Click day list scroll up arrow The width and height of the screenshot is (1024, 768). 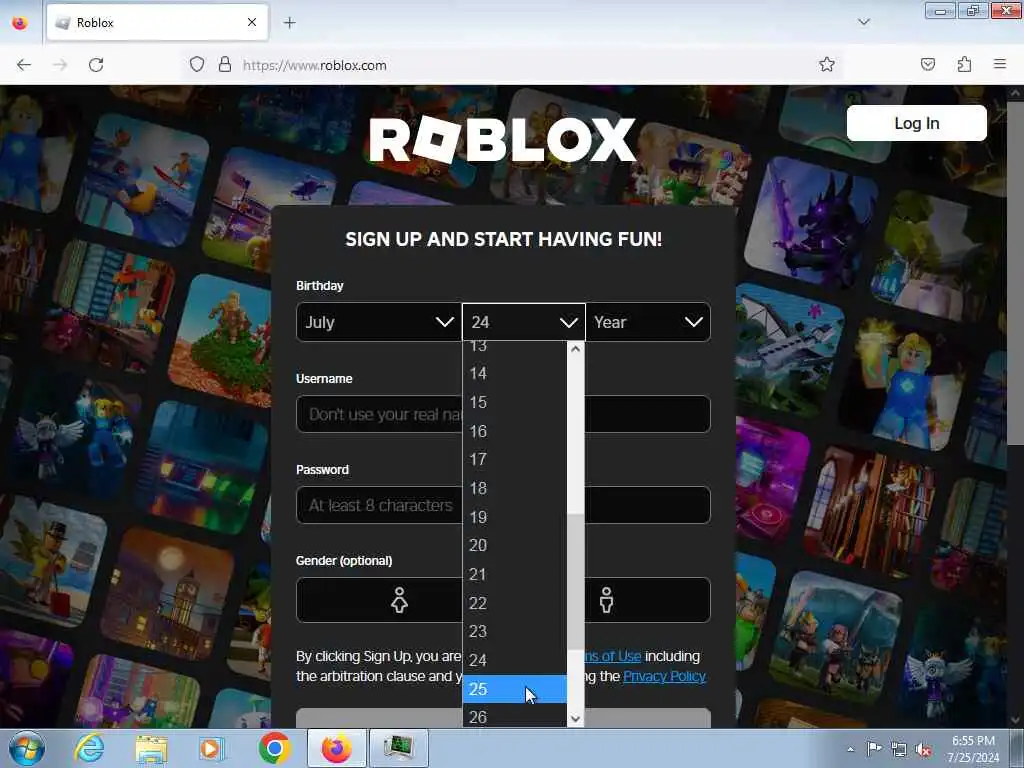click(575, 349)
